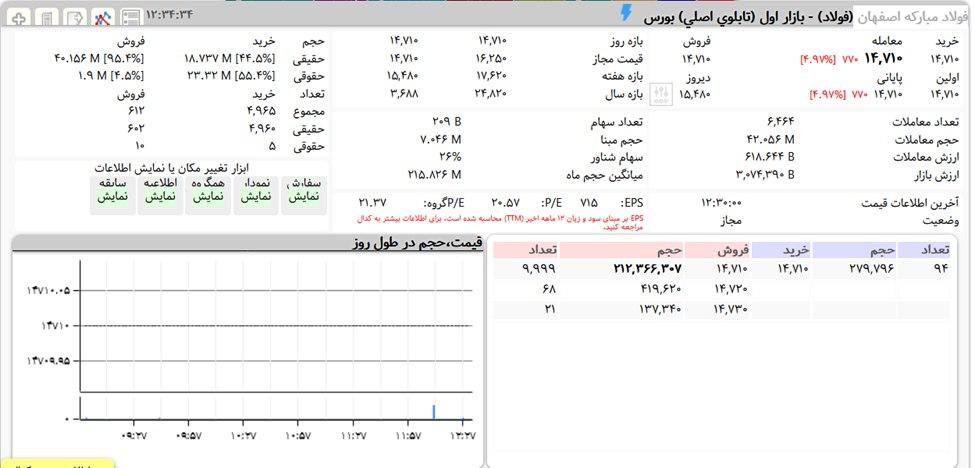Image resolution: width=975 pixels, height=468 pixels.
Task: Click the تعداد معاملات value ۶,۴۶۴
Action: pyautogui.click(x=781, y=121)
